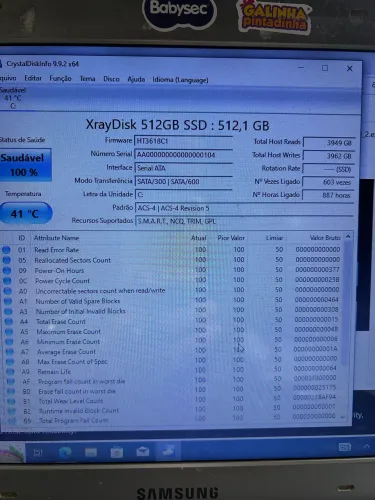Click status circle of Number of Initial Invalid Blocks

point(8,311)
